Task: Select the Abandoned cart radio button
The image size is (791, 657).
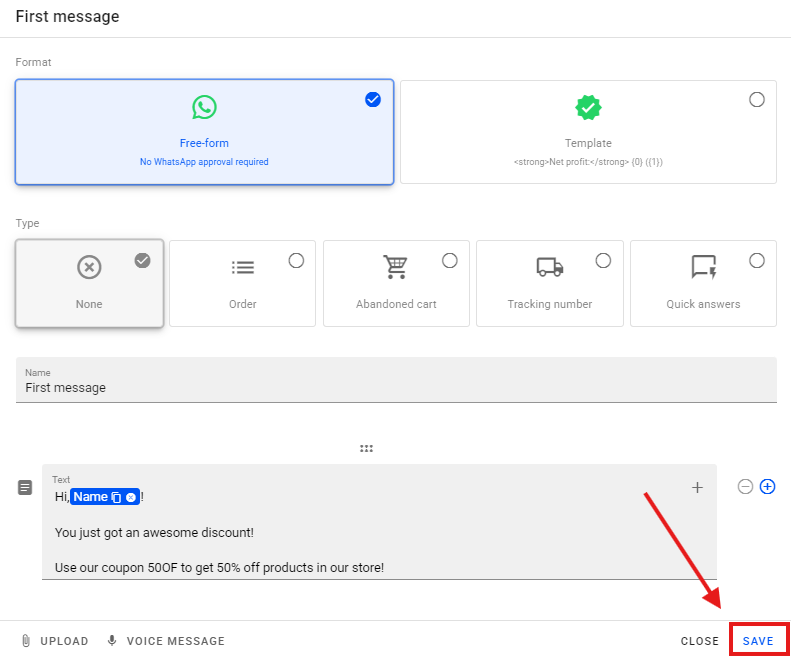Action: click(450, 260)
